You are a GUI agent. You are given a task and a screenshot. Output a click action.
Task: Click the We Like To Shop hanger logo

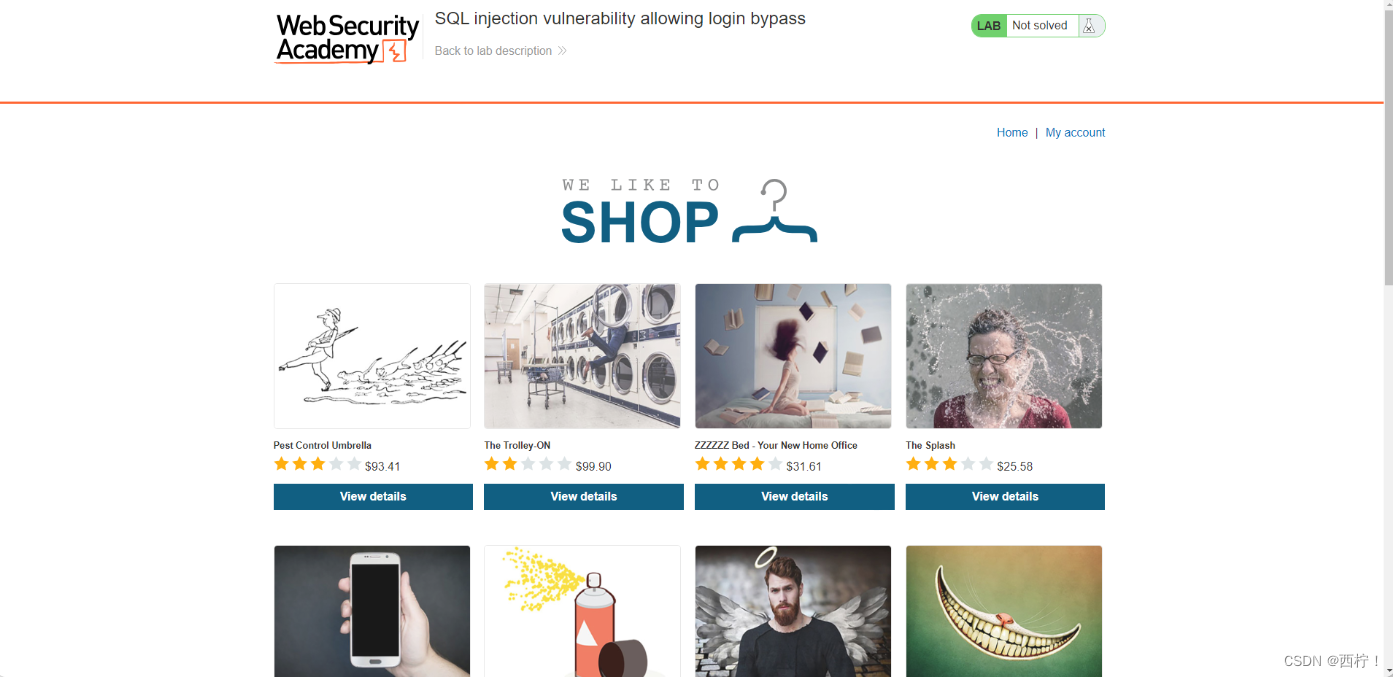[689, 212]
